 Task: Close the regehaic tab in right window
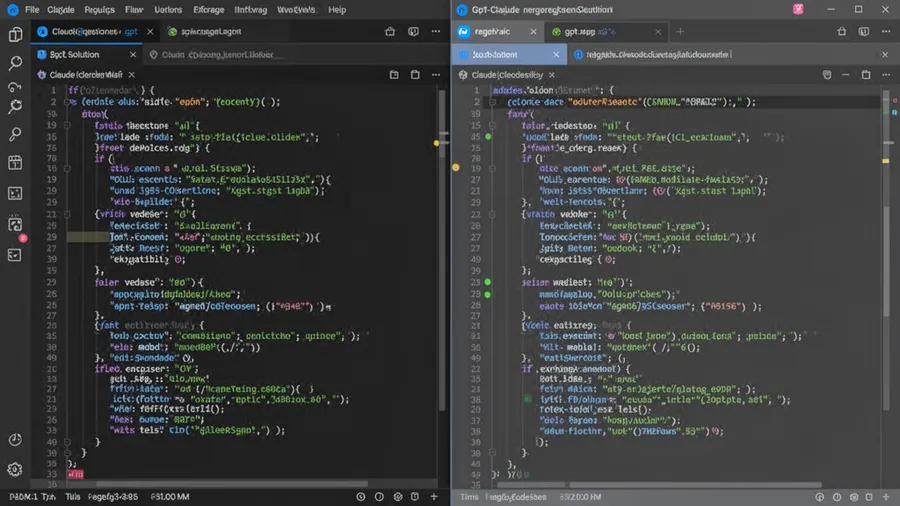(533, 32)
